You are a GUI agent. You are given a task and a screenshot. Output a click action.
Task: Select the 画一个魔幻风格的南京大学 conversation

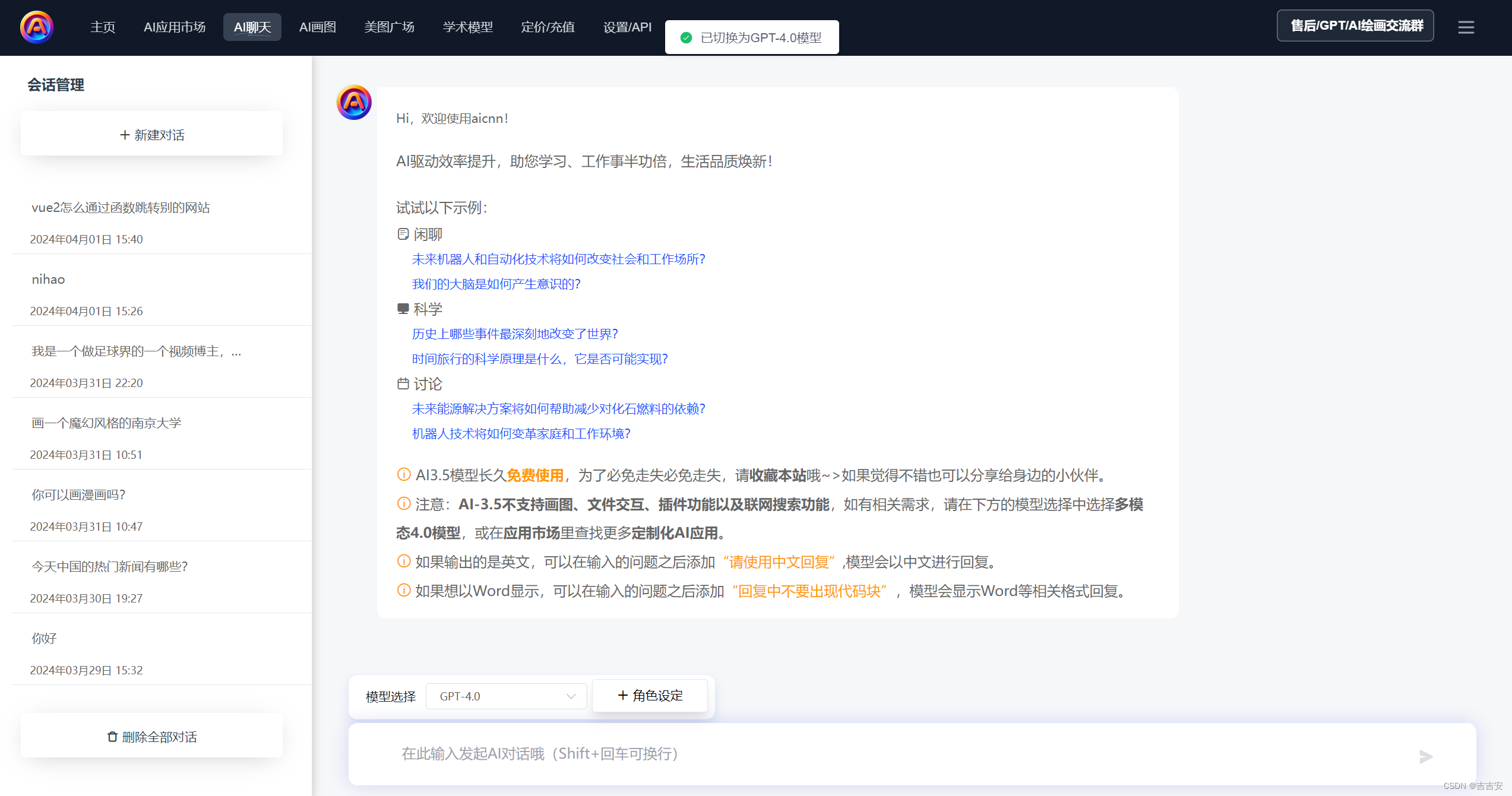106,423
